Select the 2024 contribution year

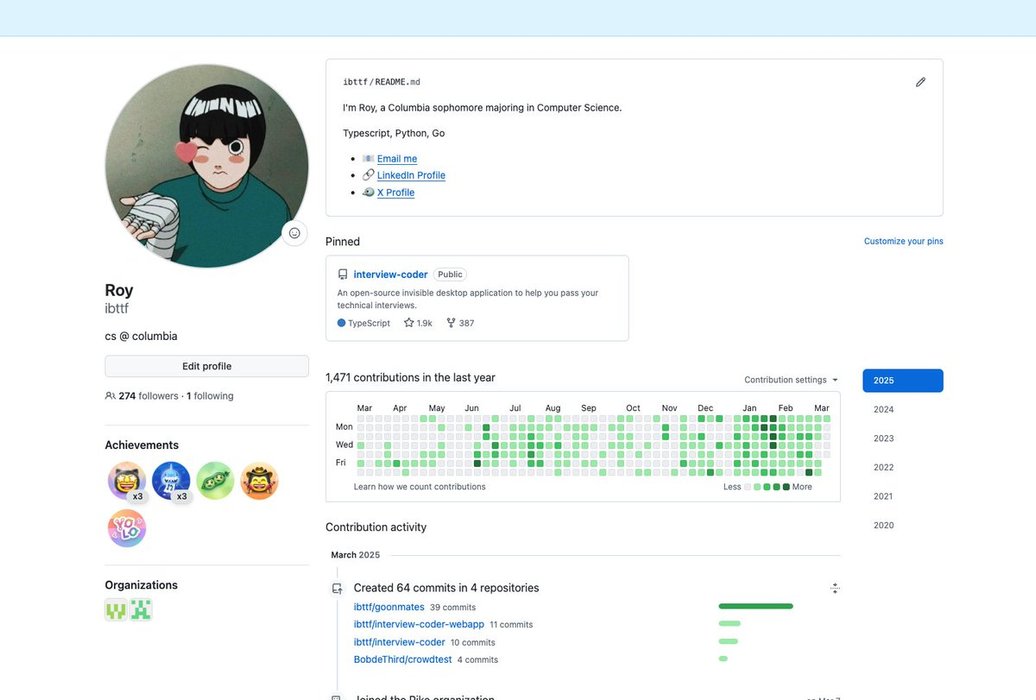click(883, 409)
